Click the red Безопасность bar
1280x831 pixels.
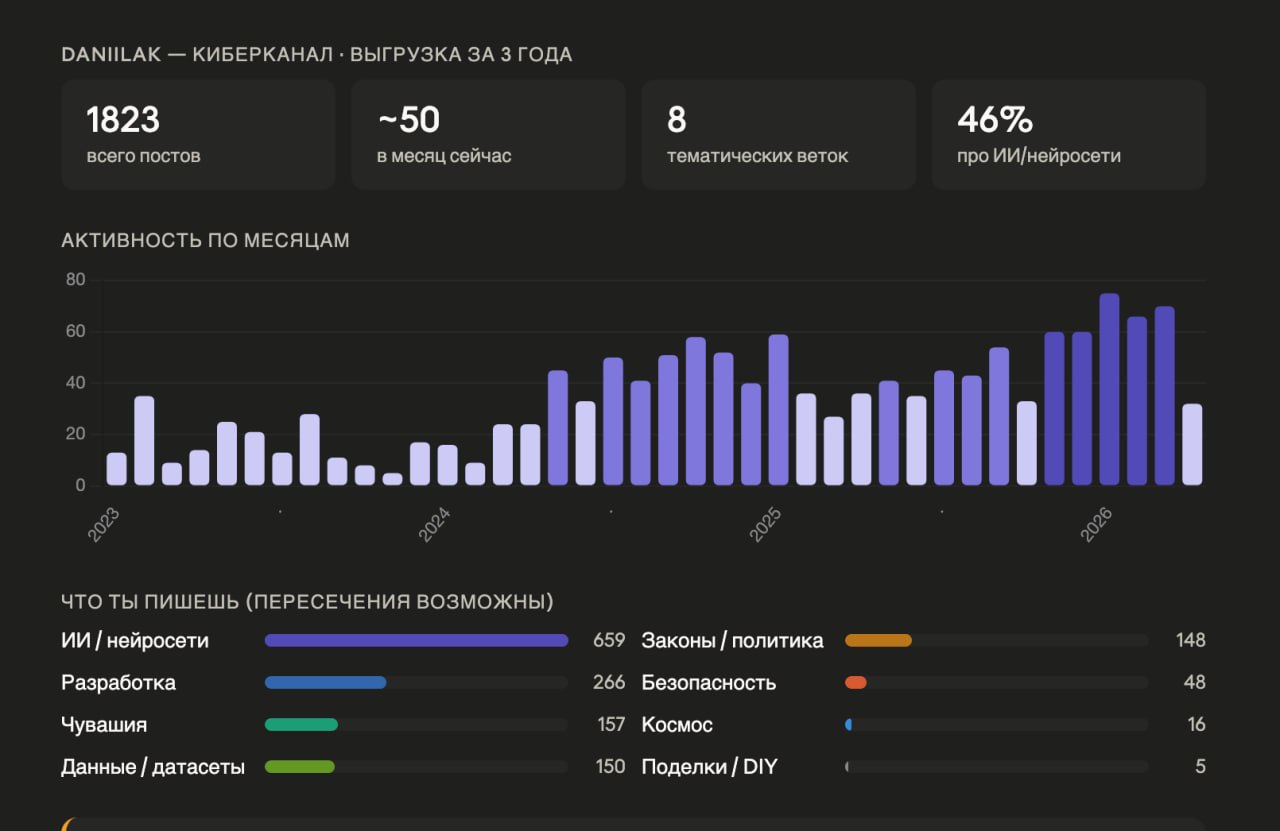[x=855, y=683]
